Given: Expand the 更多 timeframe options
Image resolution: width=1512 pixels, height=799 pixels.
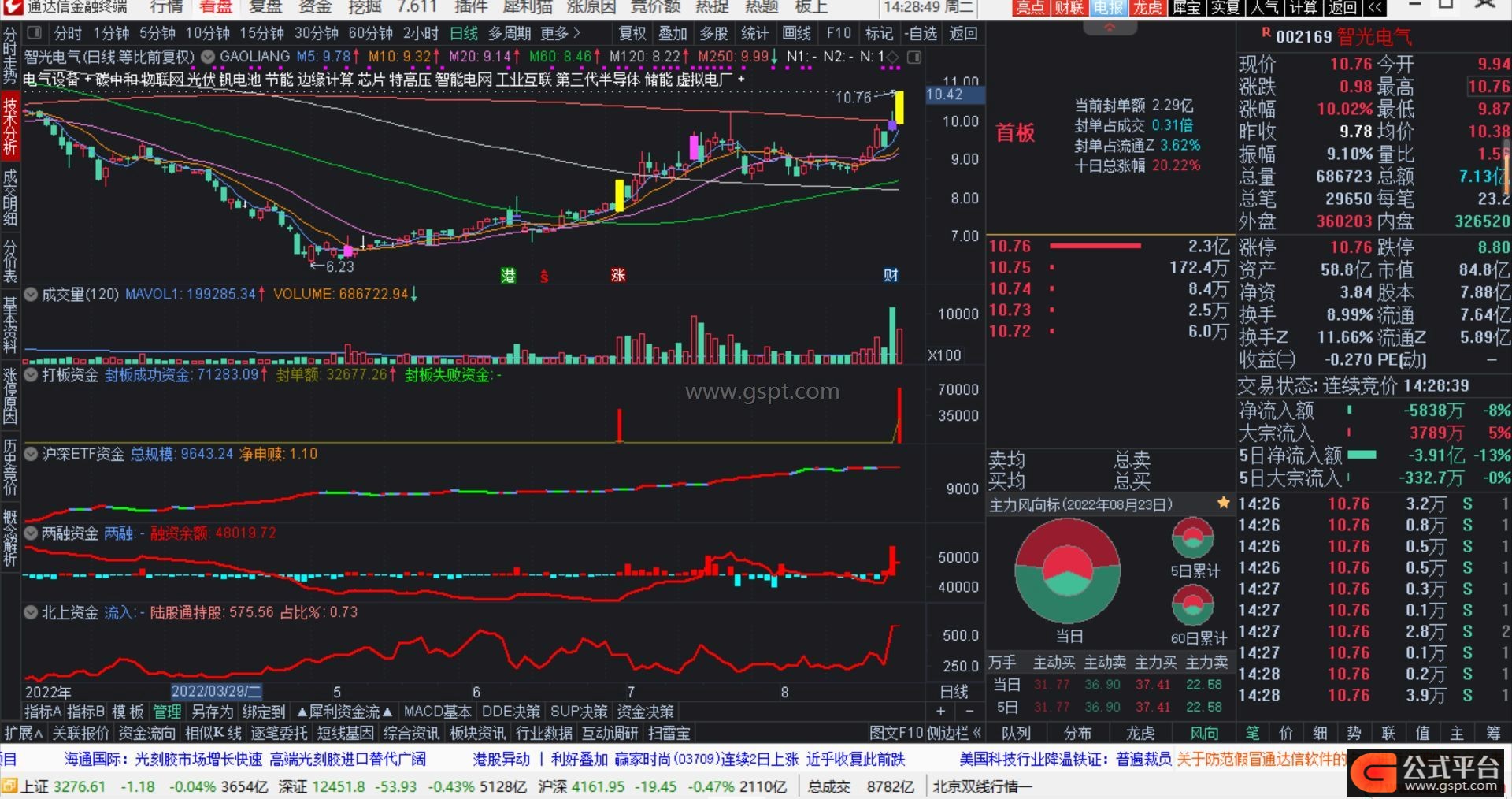Looking at the screenshot, I should [x=560, y=33].
